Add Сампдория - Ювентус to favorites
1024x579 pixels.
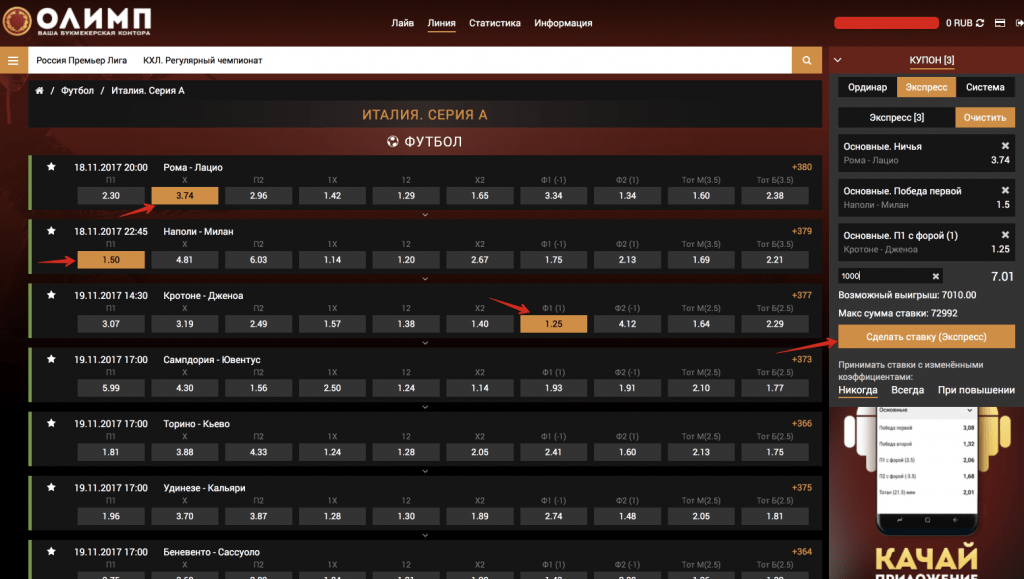51,359
